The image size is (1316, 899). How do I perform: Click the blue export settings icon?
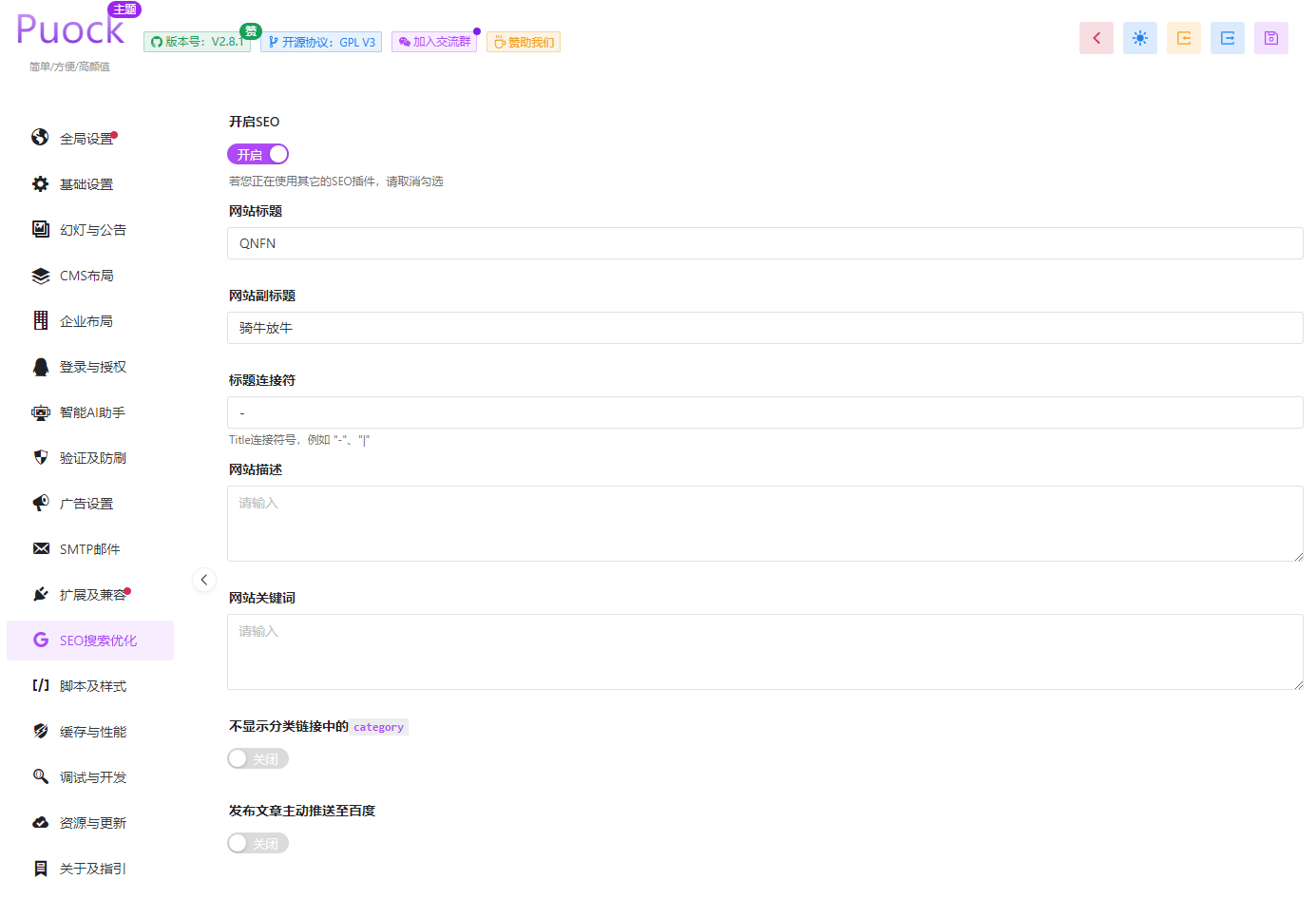[x=1227, y=38]
